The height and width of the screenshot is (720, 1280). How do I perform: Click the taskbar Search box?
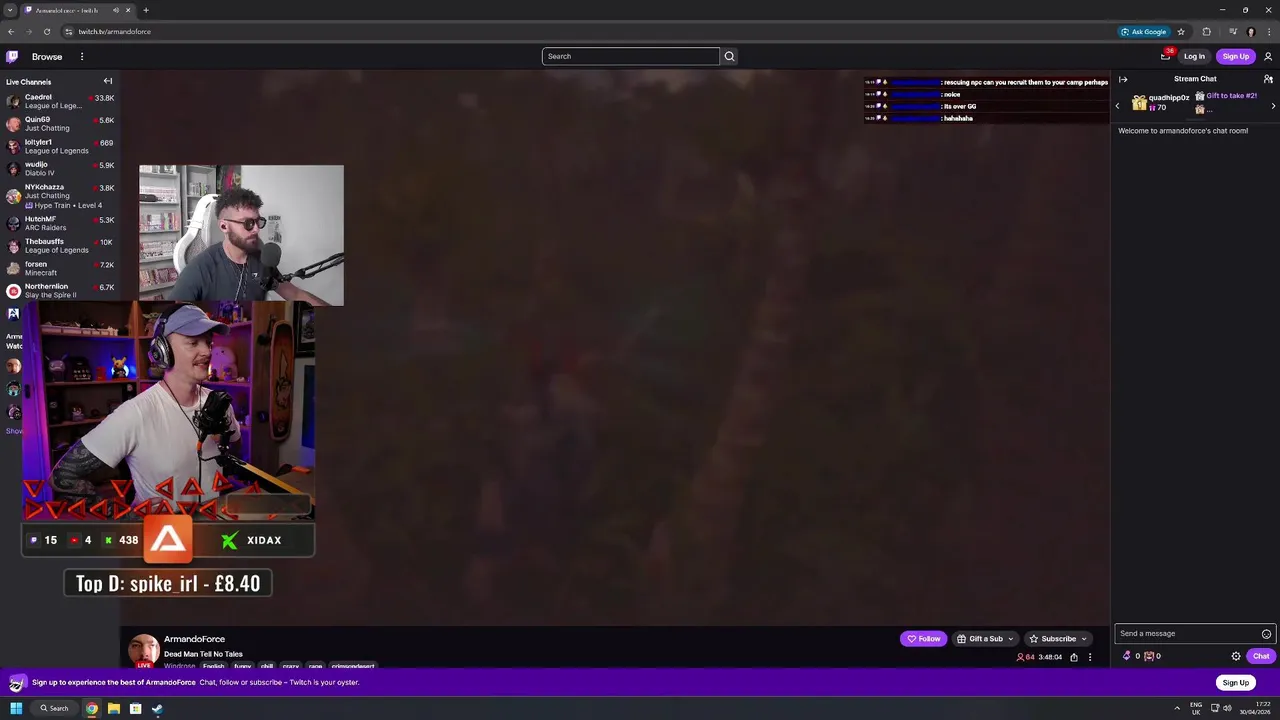55,708
